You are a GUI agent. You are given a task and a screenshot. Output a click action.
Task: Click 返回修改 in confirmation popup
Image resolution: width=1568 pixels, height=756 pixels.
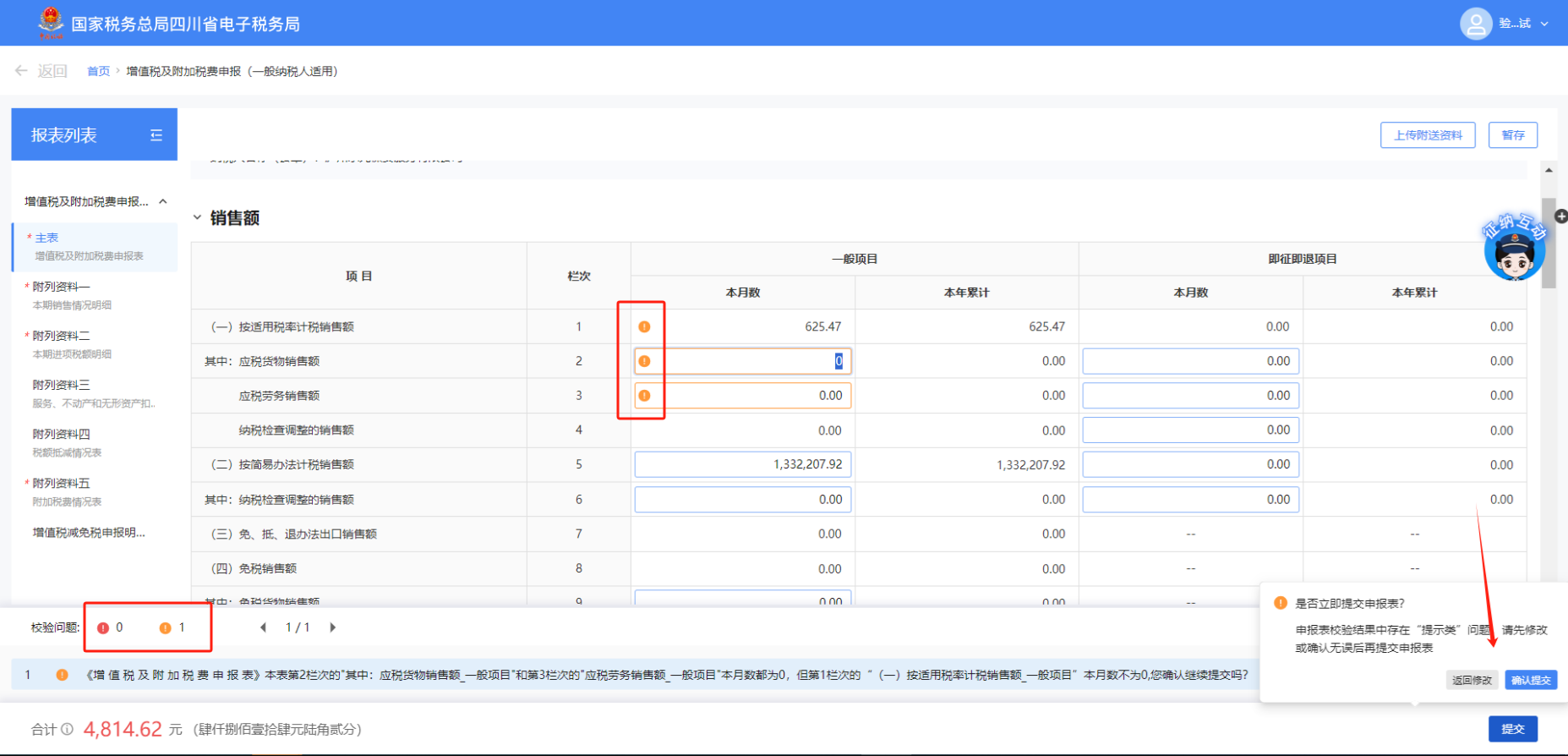pos(1472,680)
